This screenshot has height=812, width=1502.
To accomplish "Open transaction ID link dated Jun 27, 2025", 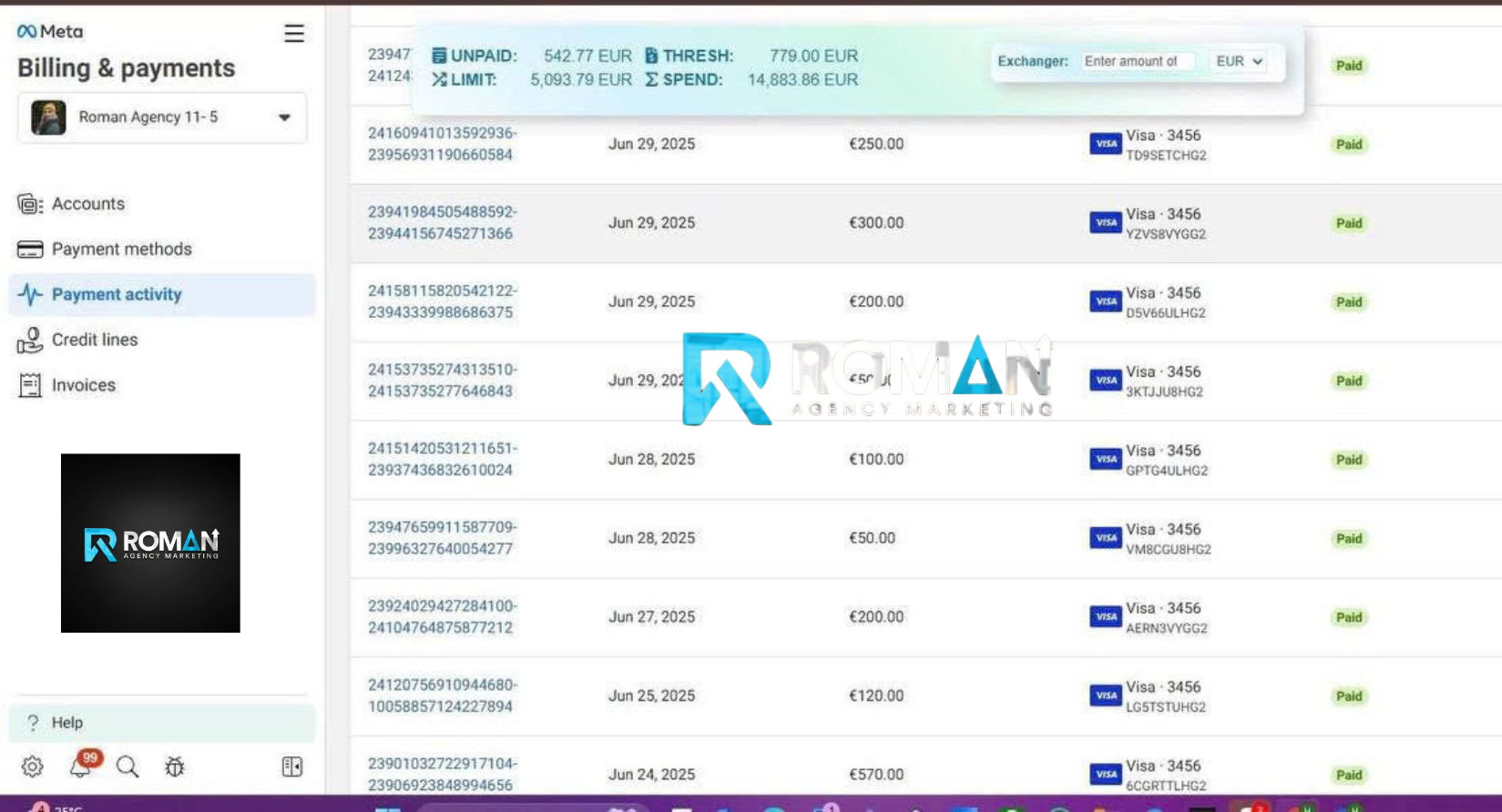I will 442,617.
